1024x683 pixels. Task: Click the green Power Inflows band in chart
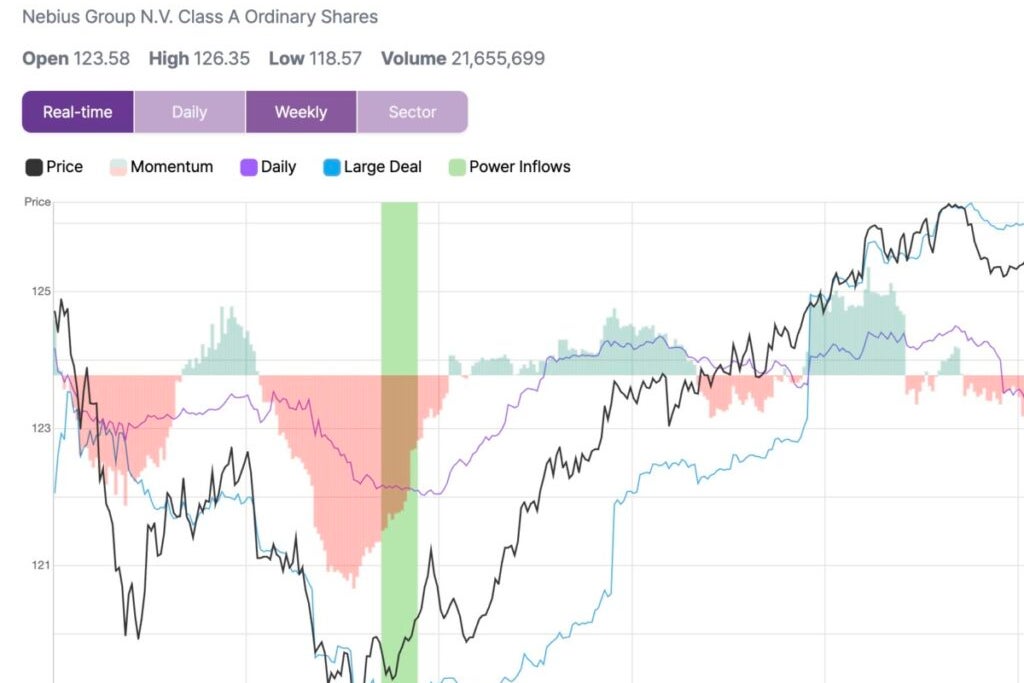coord(399,300)
